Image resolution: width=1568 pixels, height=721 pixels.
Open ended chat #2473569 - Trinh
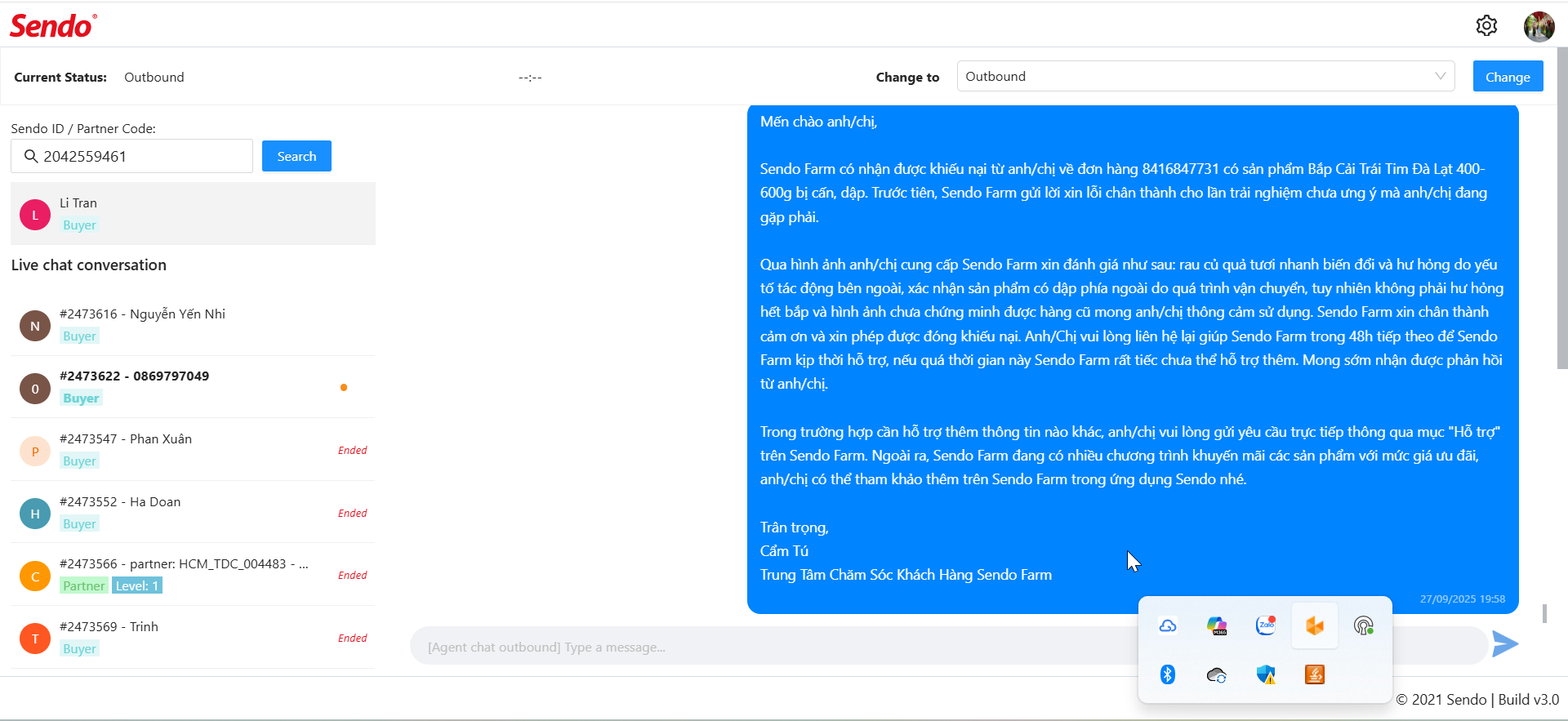coord(193,638)
